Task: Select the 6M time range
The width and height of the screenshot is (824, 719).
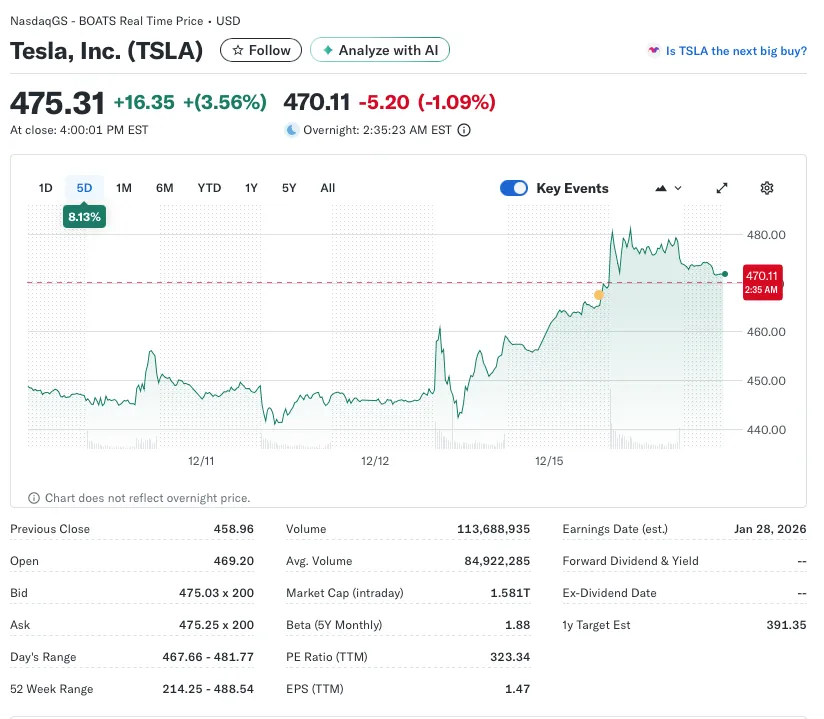Action: point(165,188)
